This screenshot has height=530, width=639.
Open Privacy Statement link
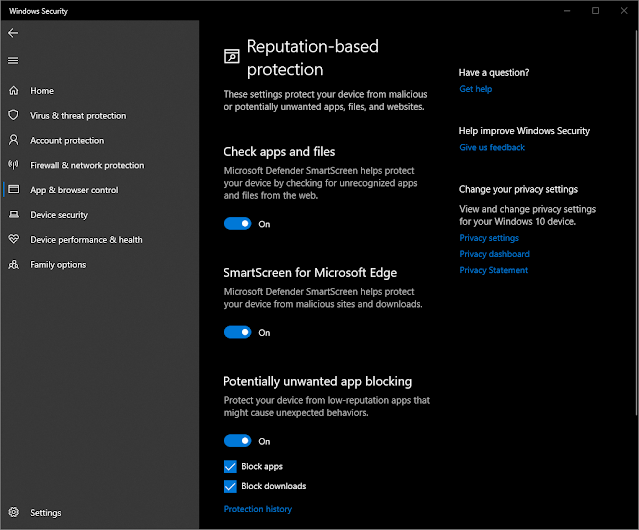494,270
